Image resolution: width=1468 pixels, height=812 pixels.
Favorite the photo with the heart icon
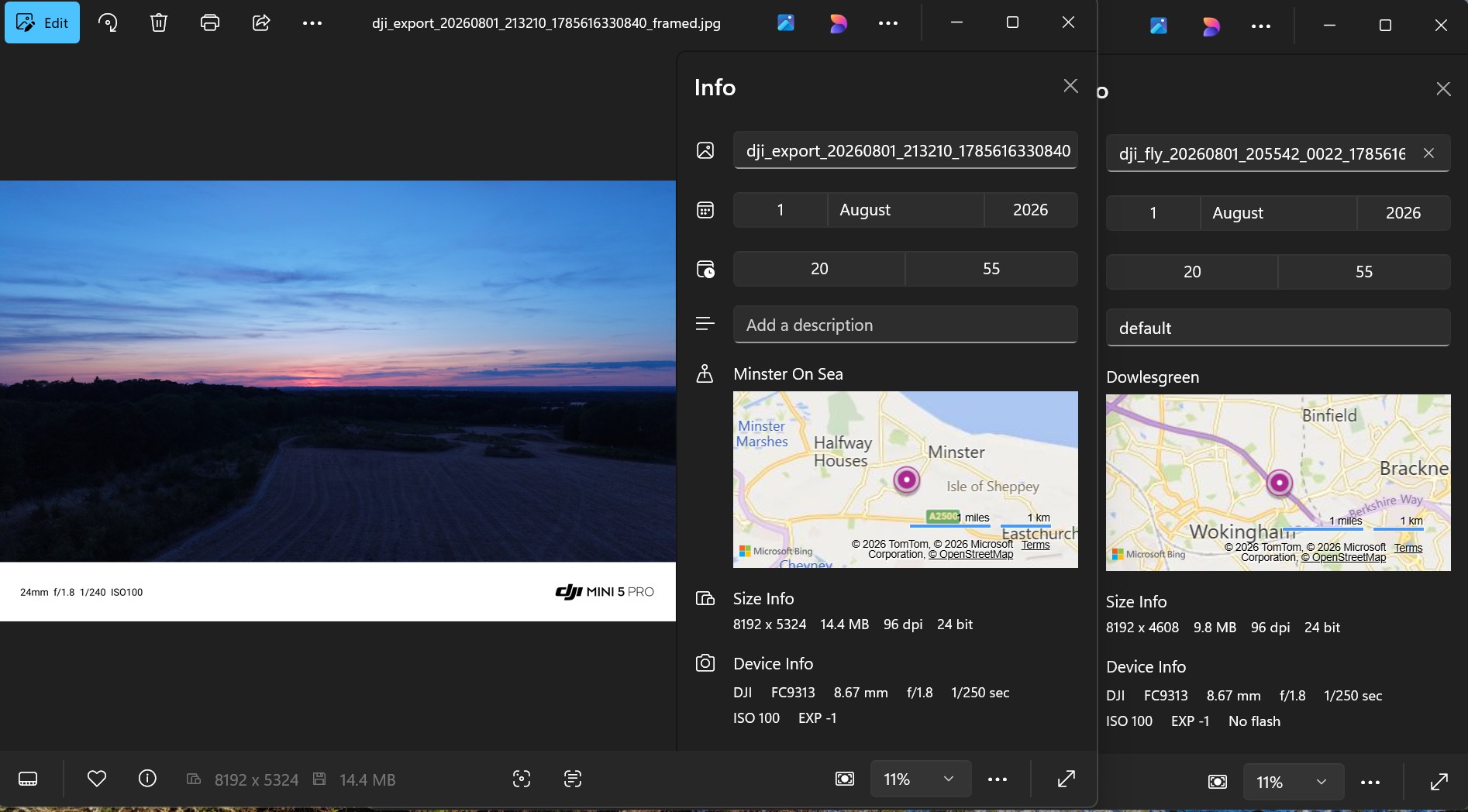click(97, 779)
